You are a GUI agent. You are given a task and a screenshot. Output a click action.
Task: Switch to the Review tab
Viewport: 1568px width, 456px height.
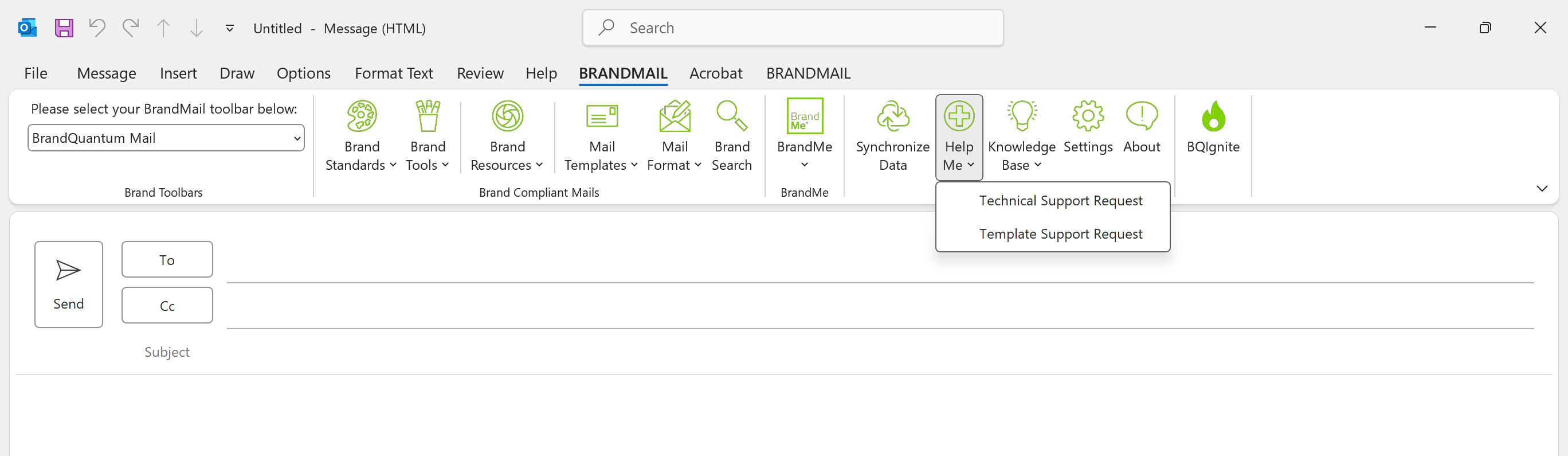point(480,73)
